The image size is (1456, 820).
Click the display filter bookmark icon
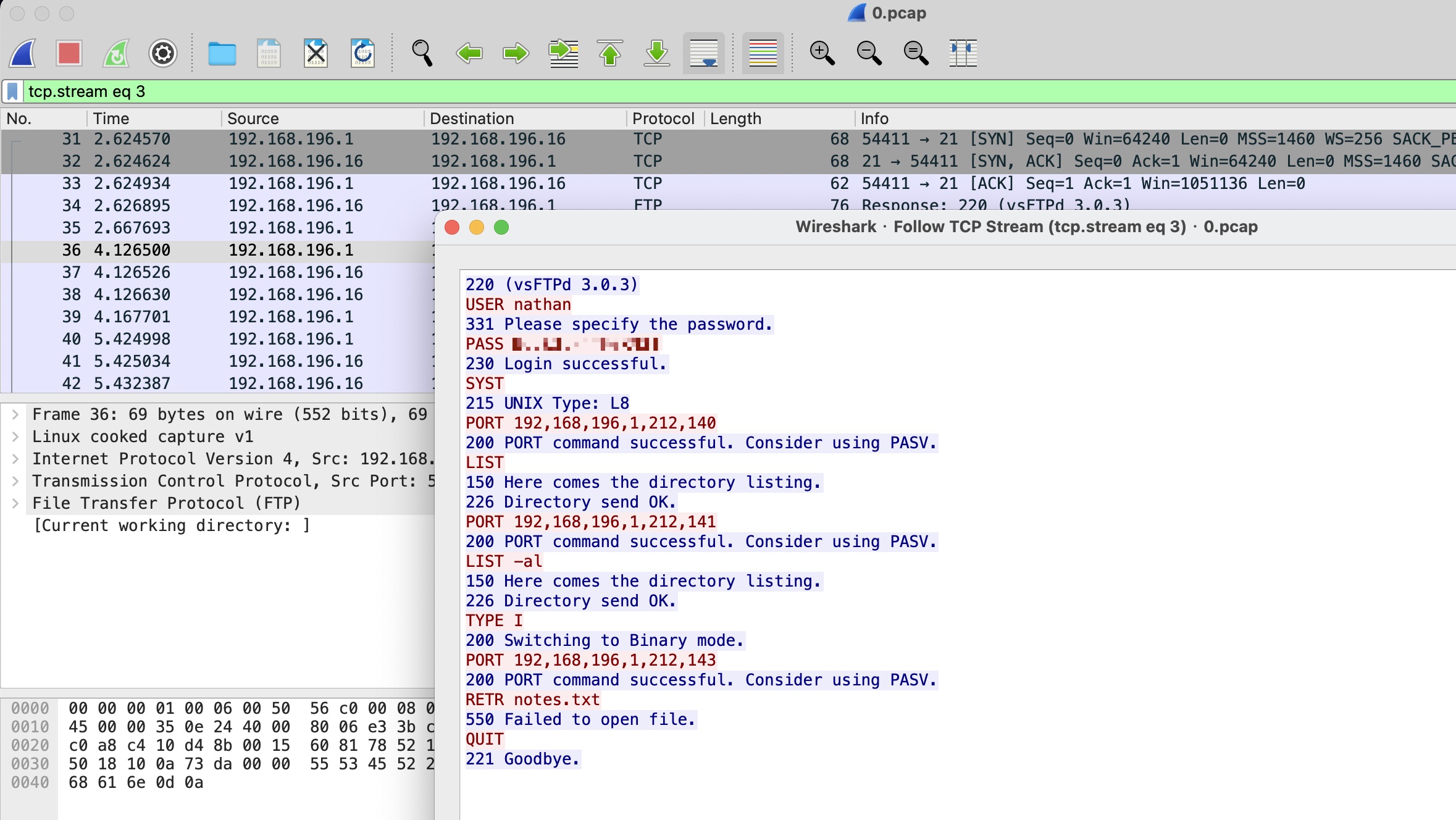(12, 91)
